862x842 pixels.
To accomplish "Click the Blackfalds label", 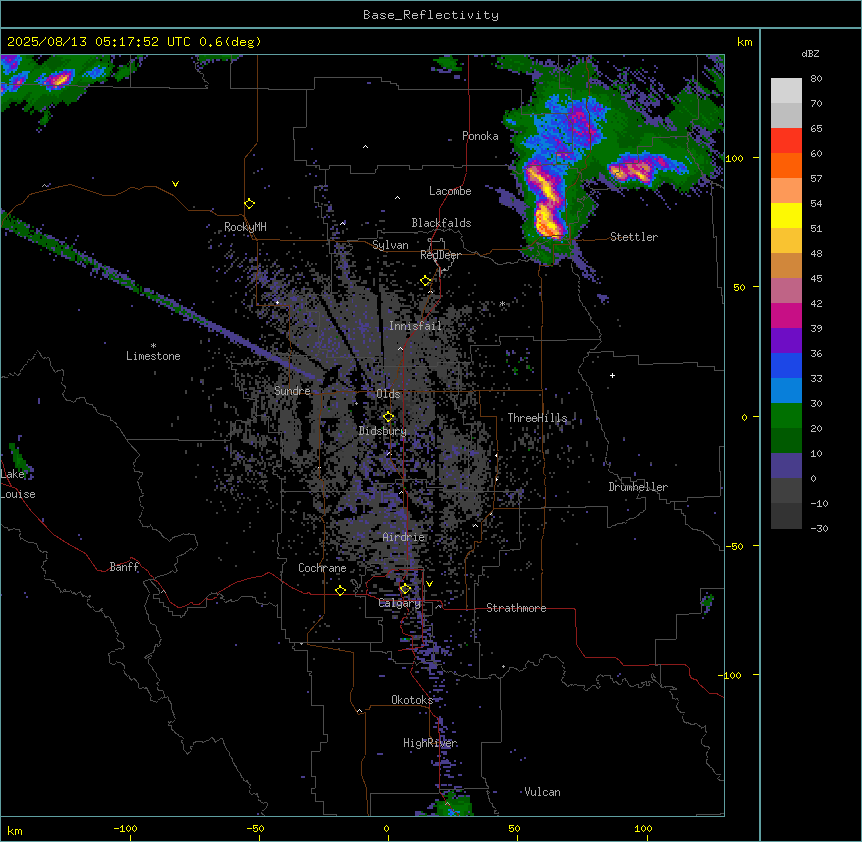I will click(x=441, y=223).
